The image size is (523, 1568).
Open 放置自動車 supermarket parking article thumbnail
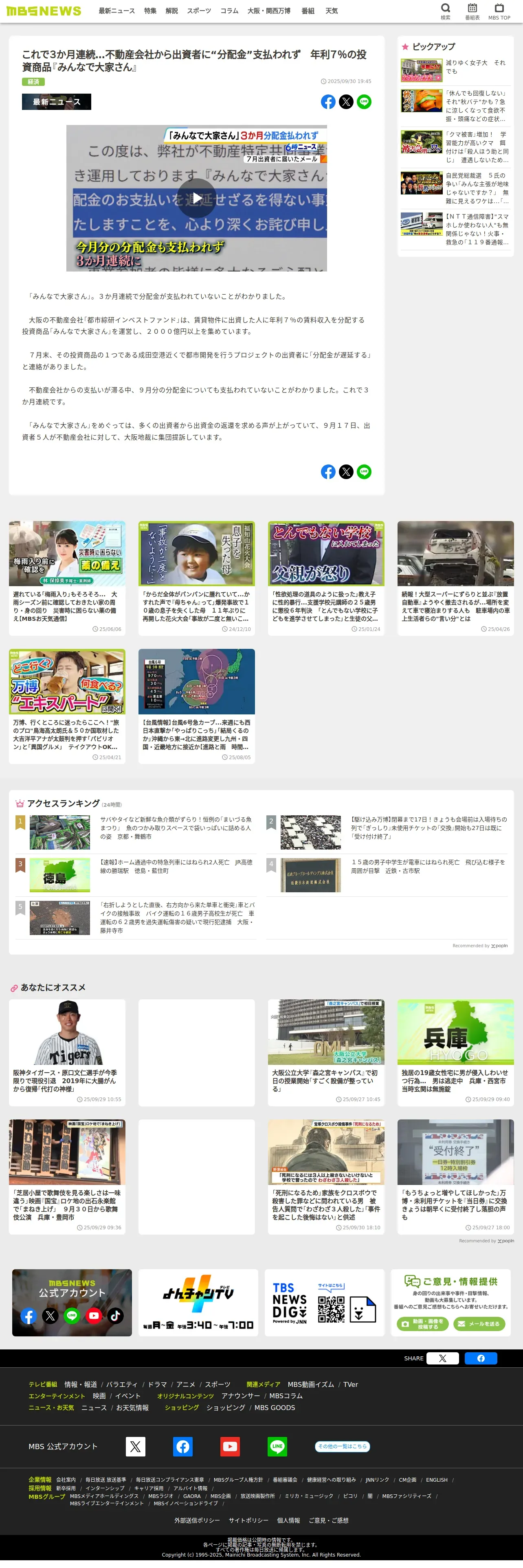pos(455,553)
